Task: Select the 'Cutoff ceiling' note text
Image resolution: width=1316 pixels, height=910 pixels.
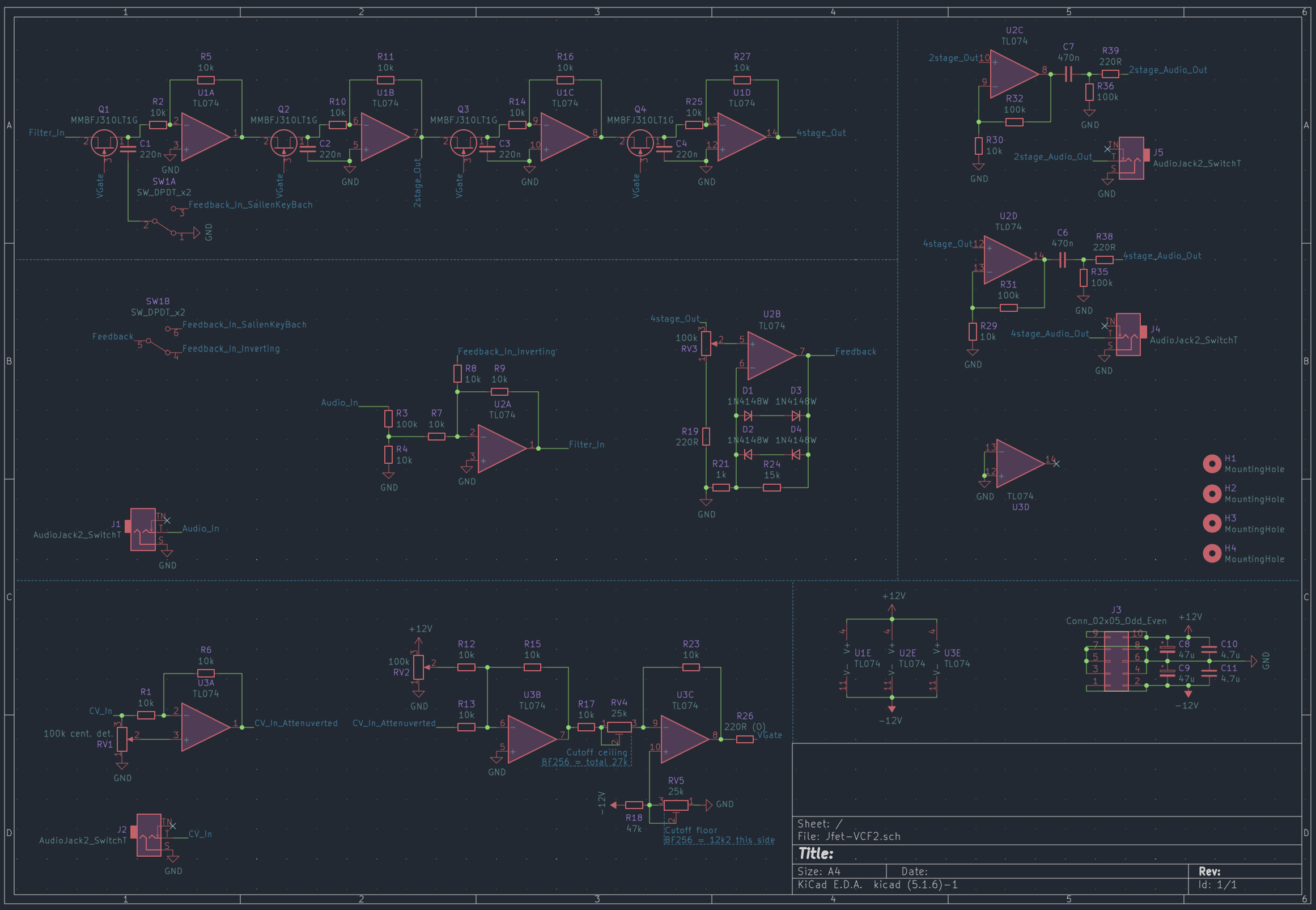Action: 597,752
